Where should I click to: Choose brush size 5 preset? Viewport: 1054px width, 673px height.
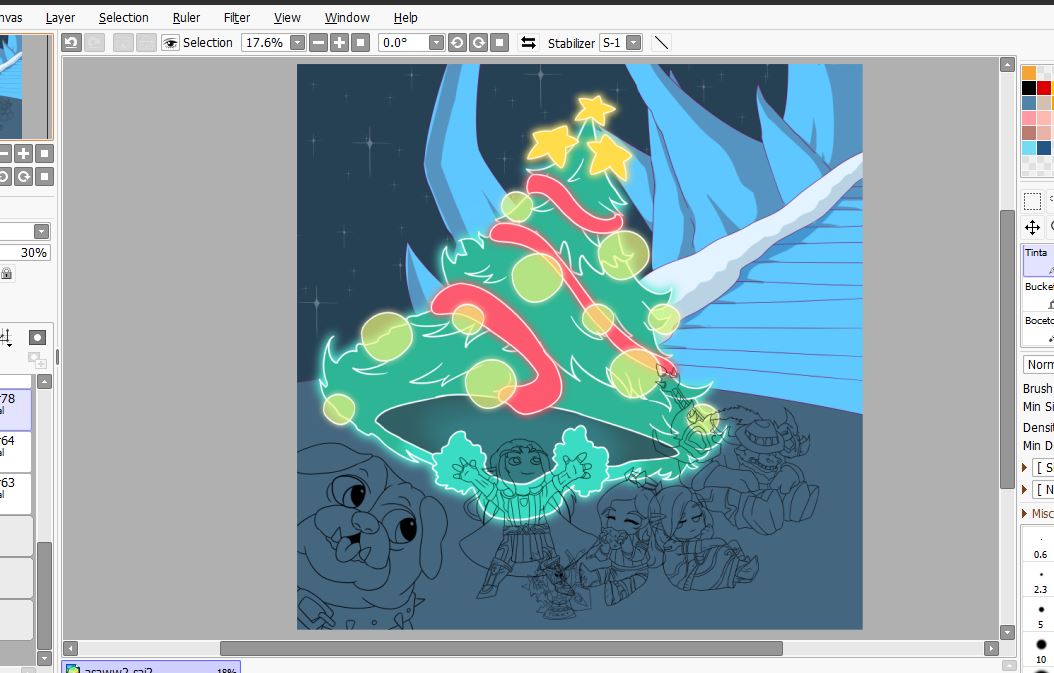click(1040, 616)
